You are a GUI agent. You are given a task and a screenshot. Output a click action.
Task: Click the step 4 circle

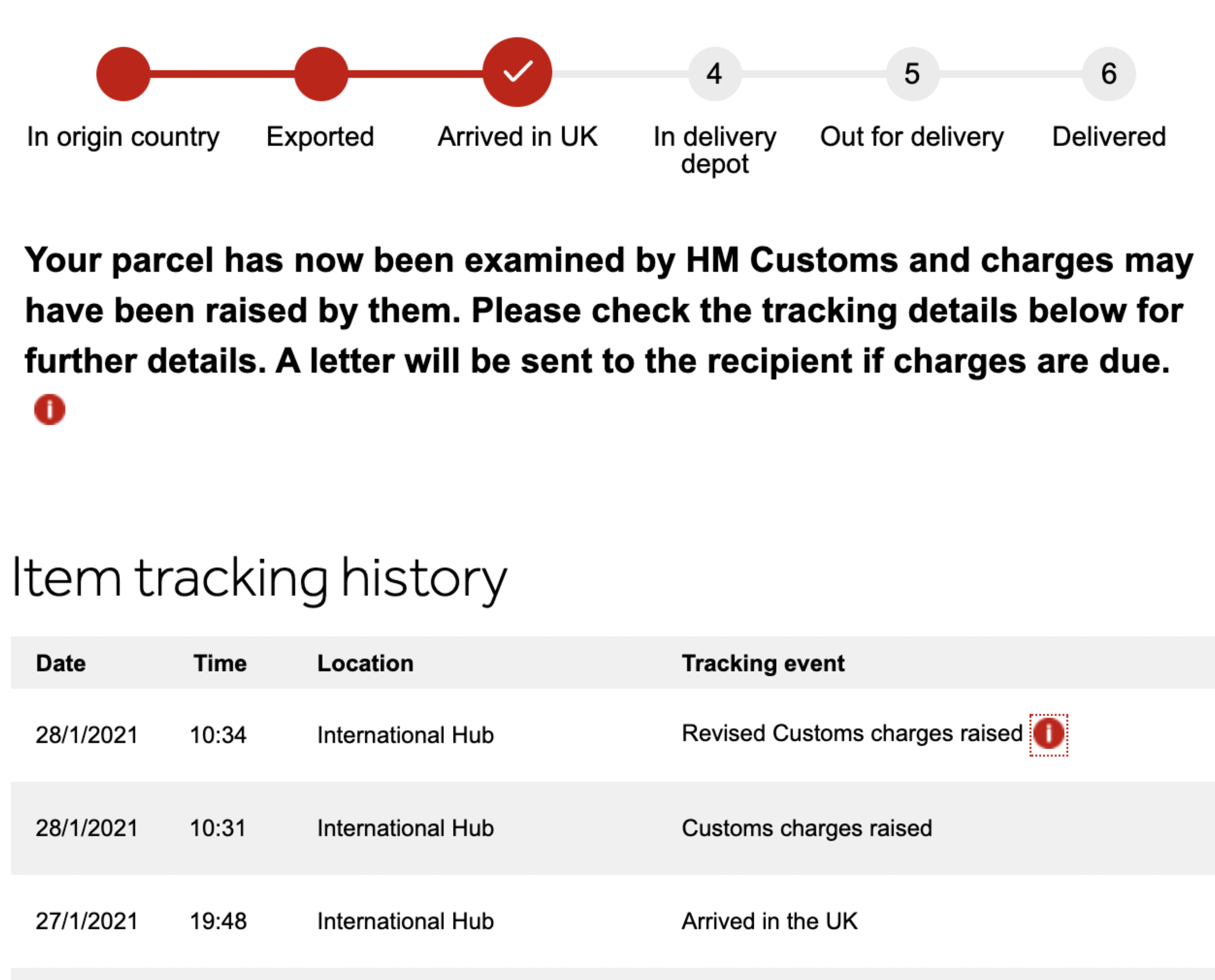[714, 74]
